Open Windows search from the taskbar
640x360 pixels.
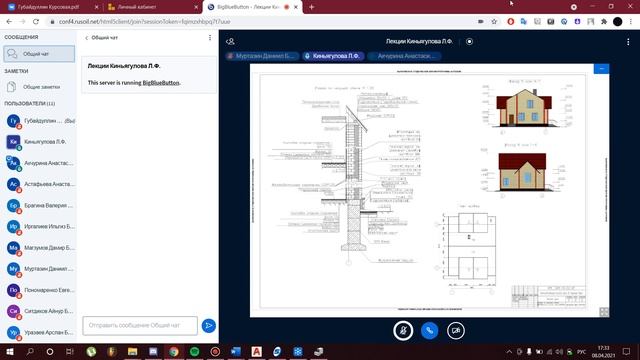pyautogui.click(x=30, y=351)
